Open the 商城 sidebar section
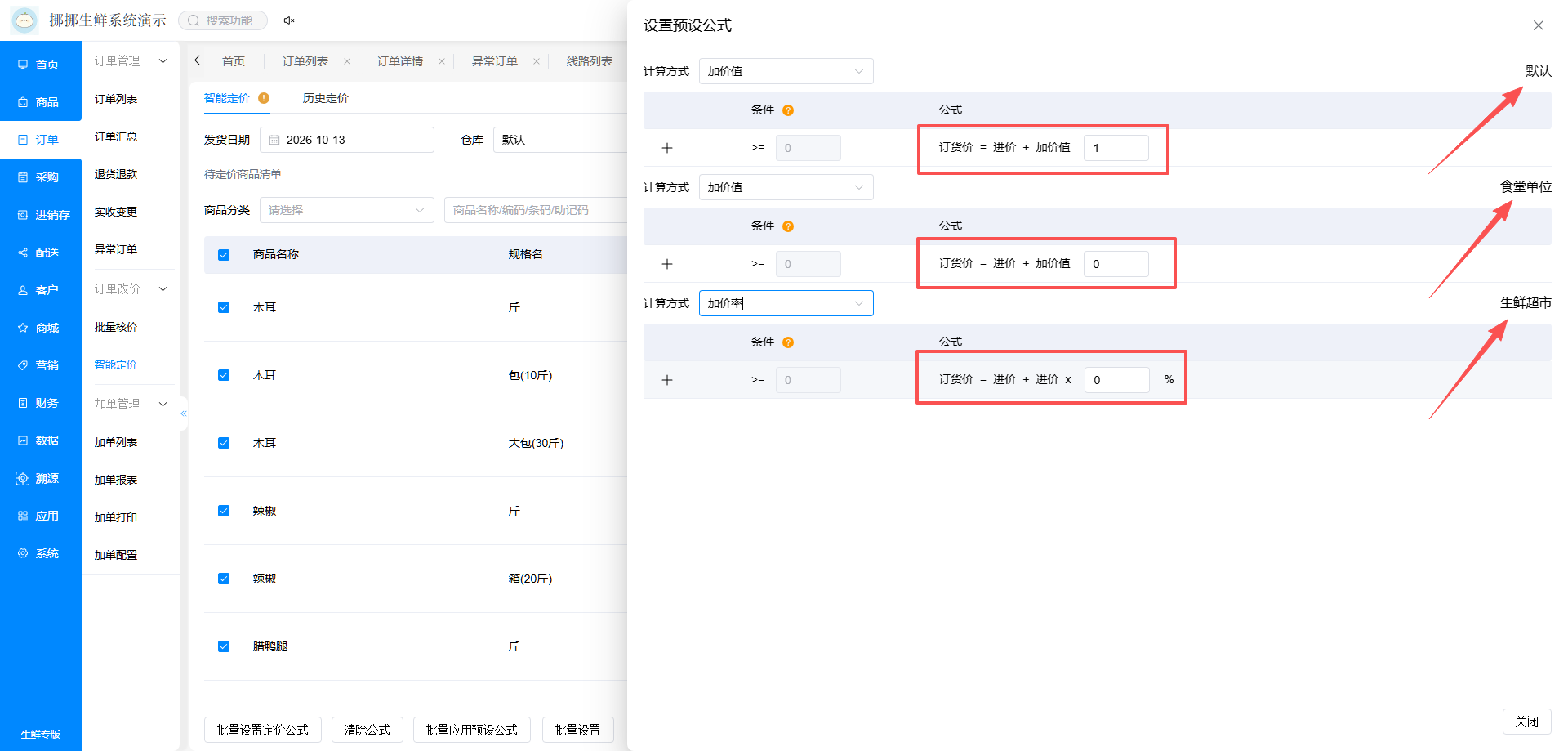 click(x=40, y=328)
